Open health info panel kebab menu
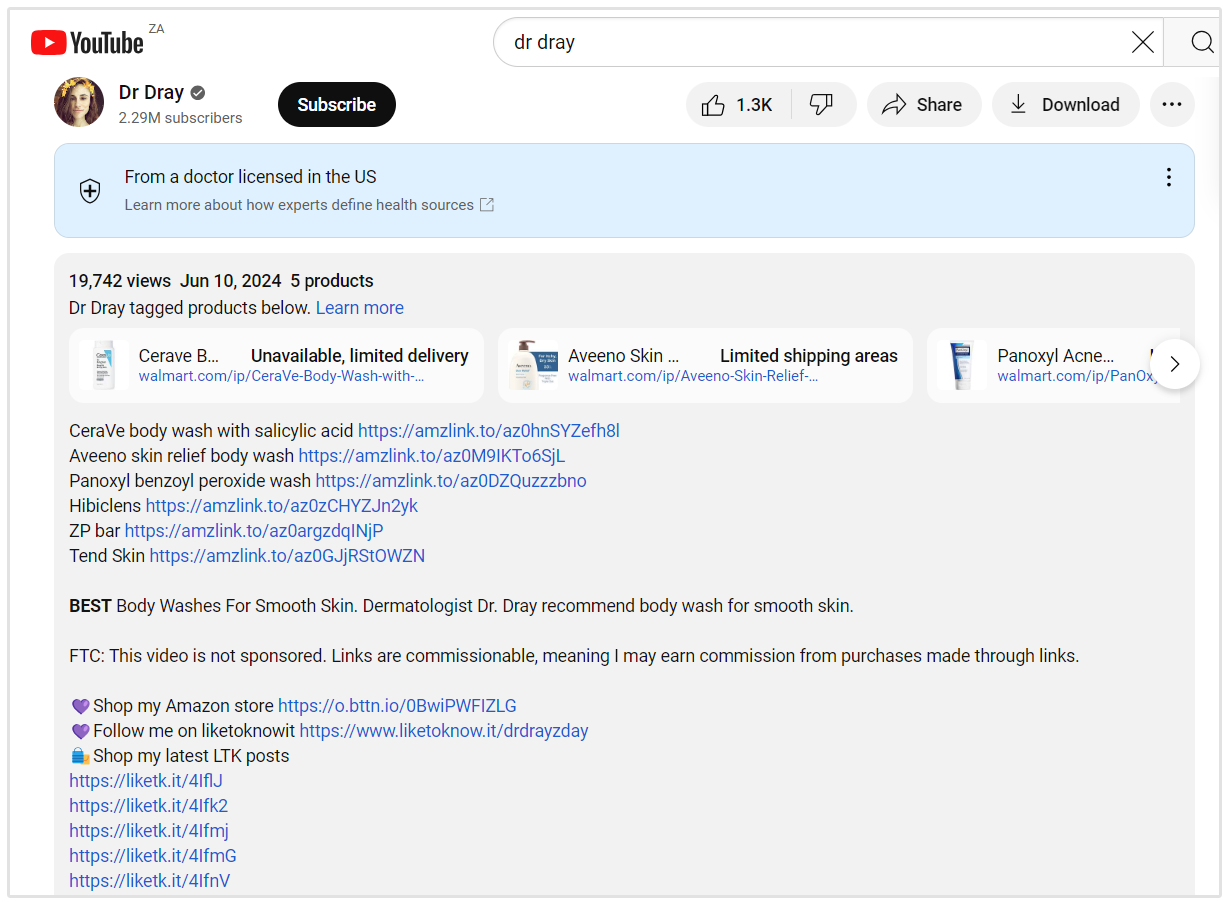 click(x=1168, y=178)
